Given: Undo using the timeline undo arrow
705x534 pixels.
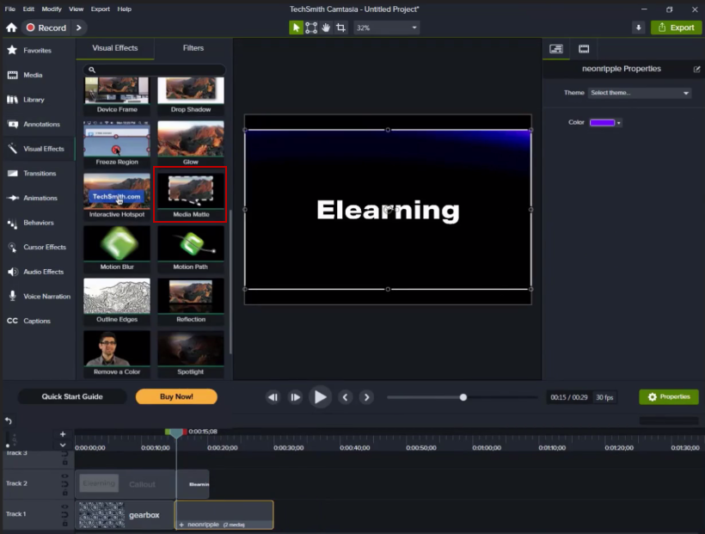Looking at the screenshot, I should pyautogui.click(x=9, y=421).
